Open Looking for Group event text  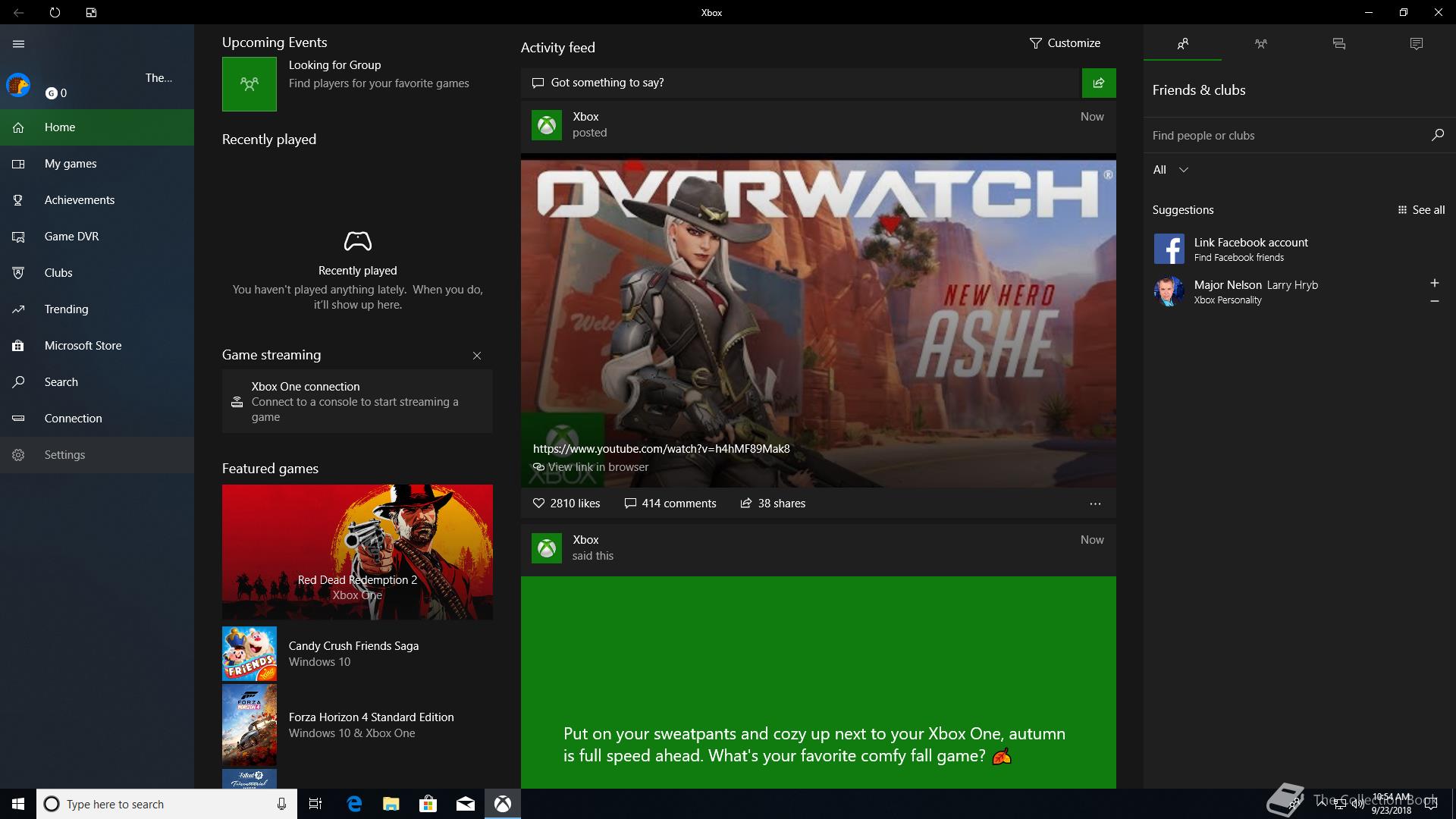(x=334, y=65)
